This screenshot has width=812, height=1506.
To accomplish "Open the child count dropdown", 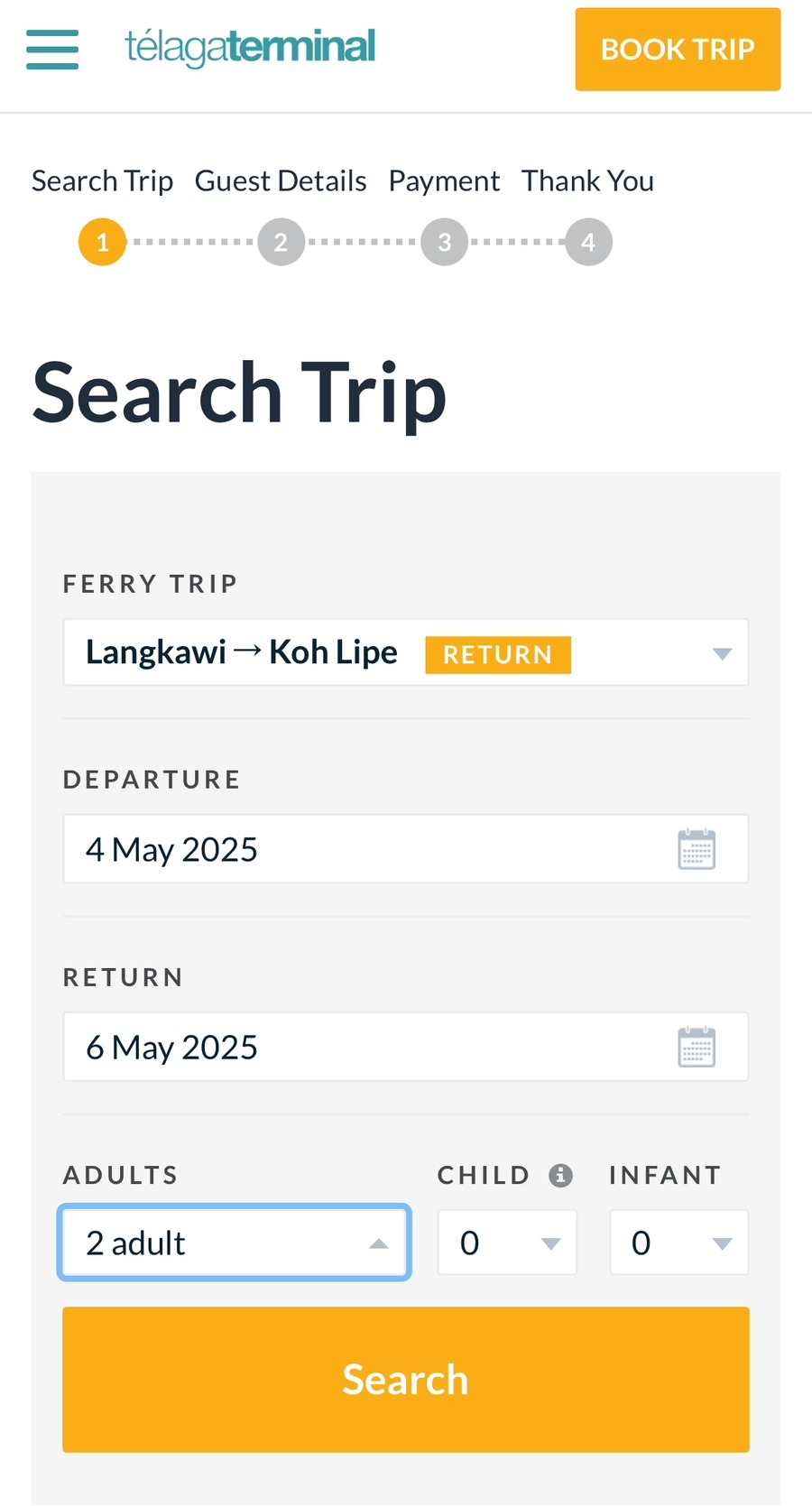I will pyautogui.click(x=507, y=1243).
